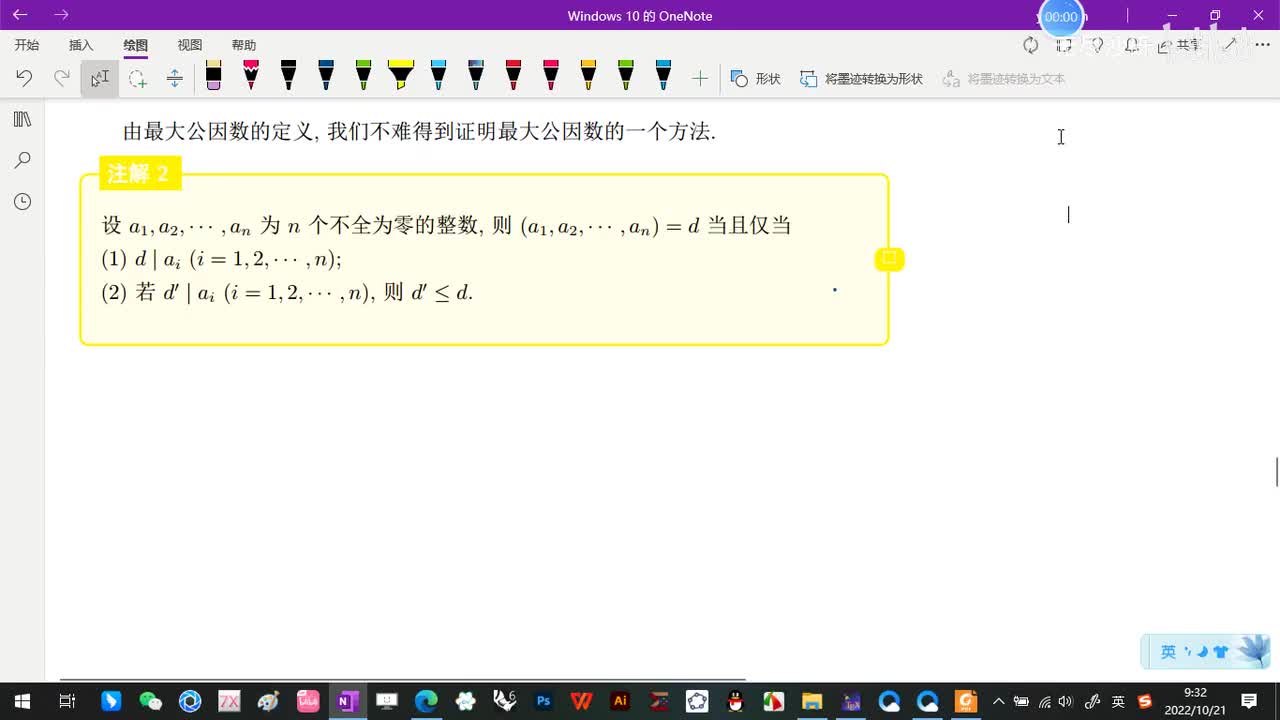Open Task View on the taskbar
The height and width of the screenshot is (720, 1280).
(x=67, y=701)
